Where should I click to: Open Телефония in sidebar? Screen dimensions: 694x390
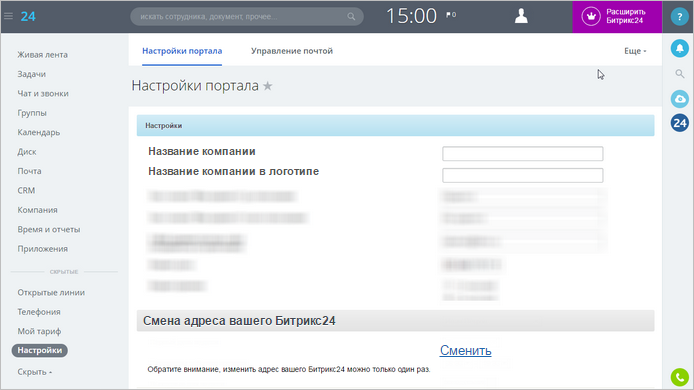pos(39,312)
